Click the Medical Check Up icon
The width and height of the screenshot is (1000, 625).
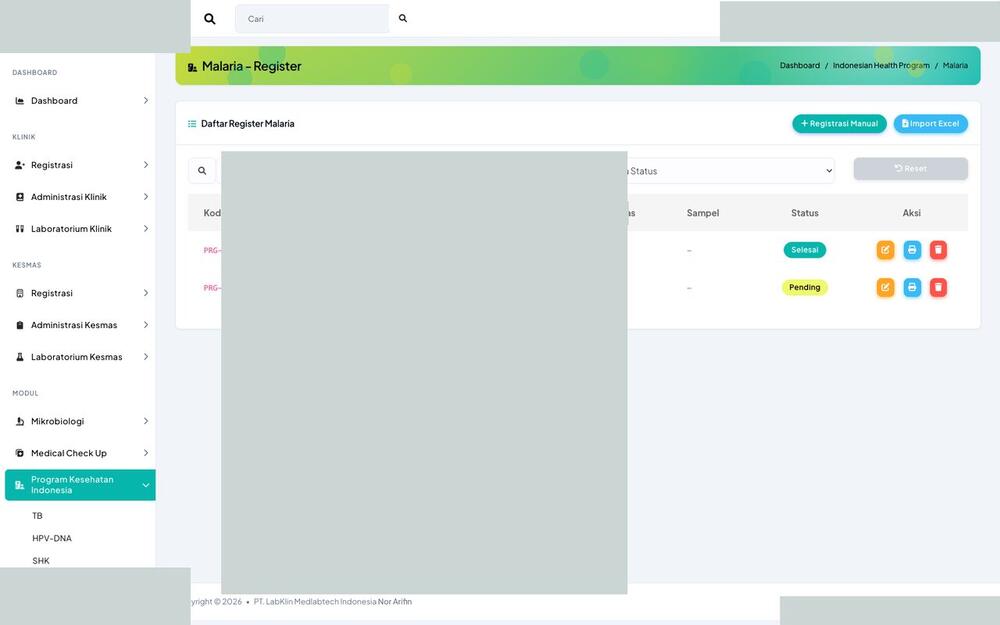point(20,453)
